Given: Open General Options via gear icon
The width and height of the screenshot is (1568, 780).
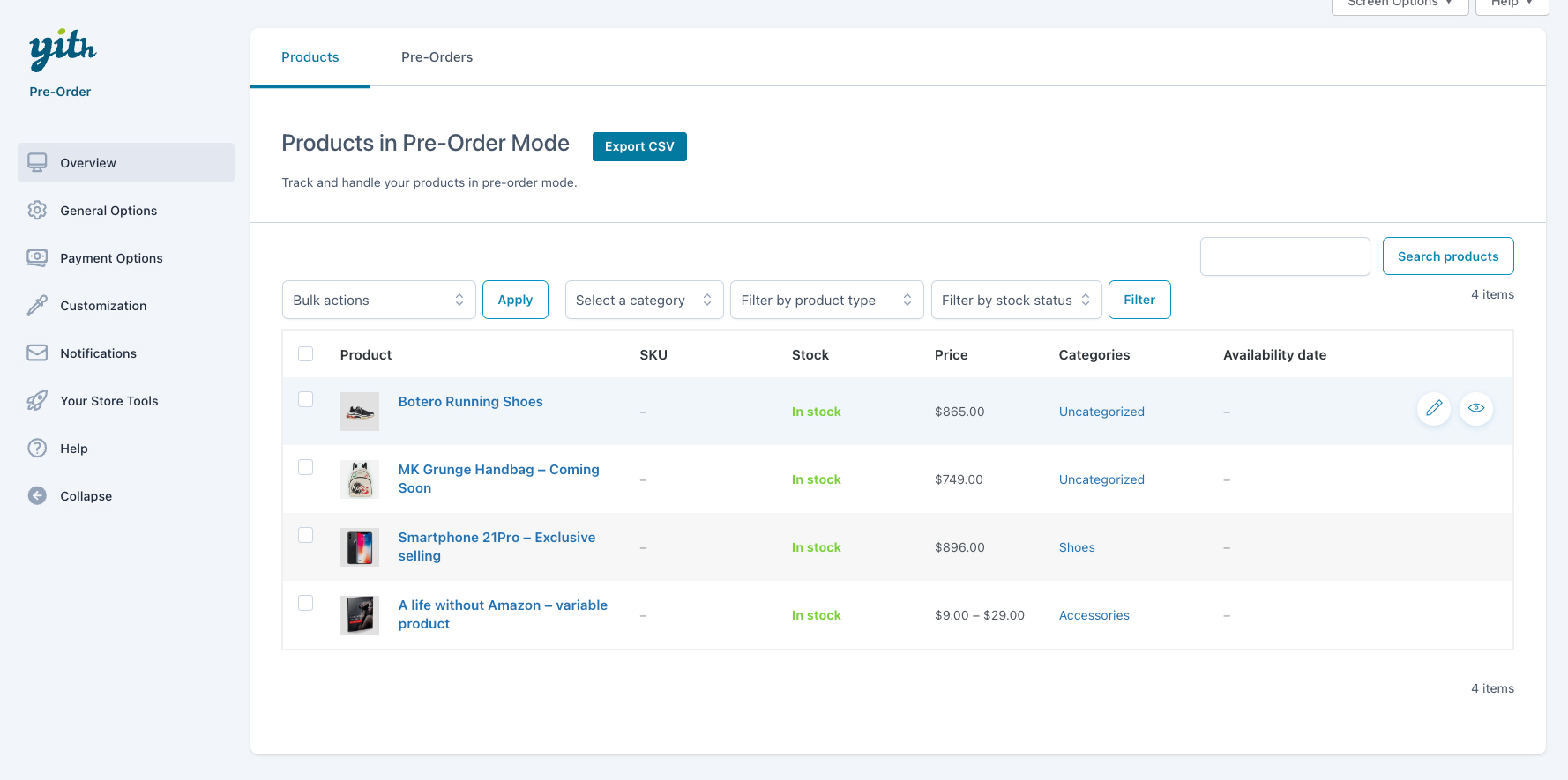Looking at the screenshot, I should (37, 211).
